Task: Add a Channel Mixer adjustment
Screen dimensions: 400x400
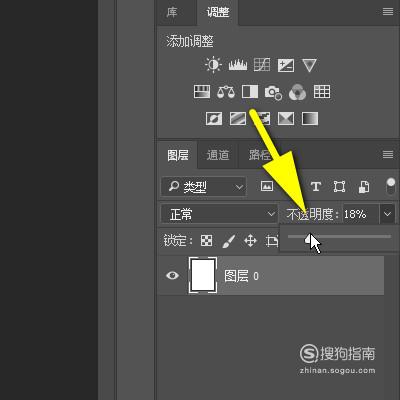Action: 297,92
